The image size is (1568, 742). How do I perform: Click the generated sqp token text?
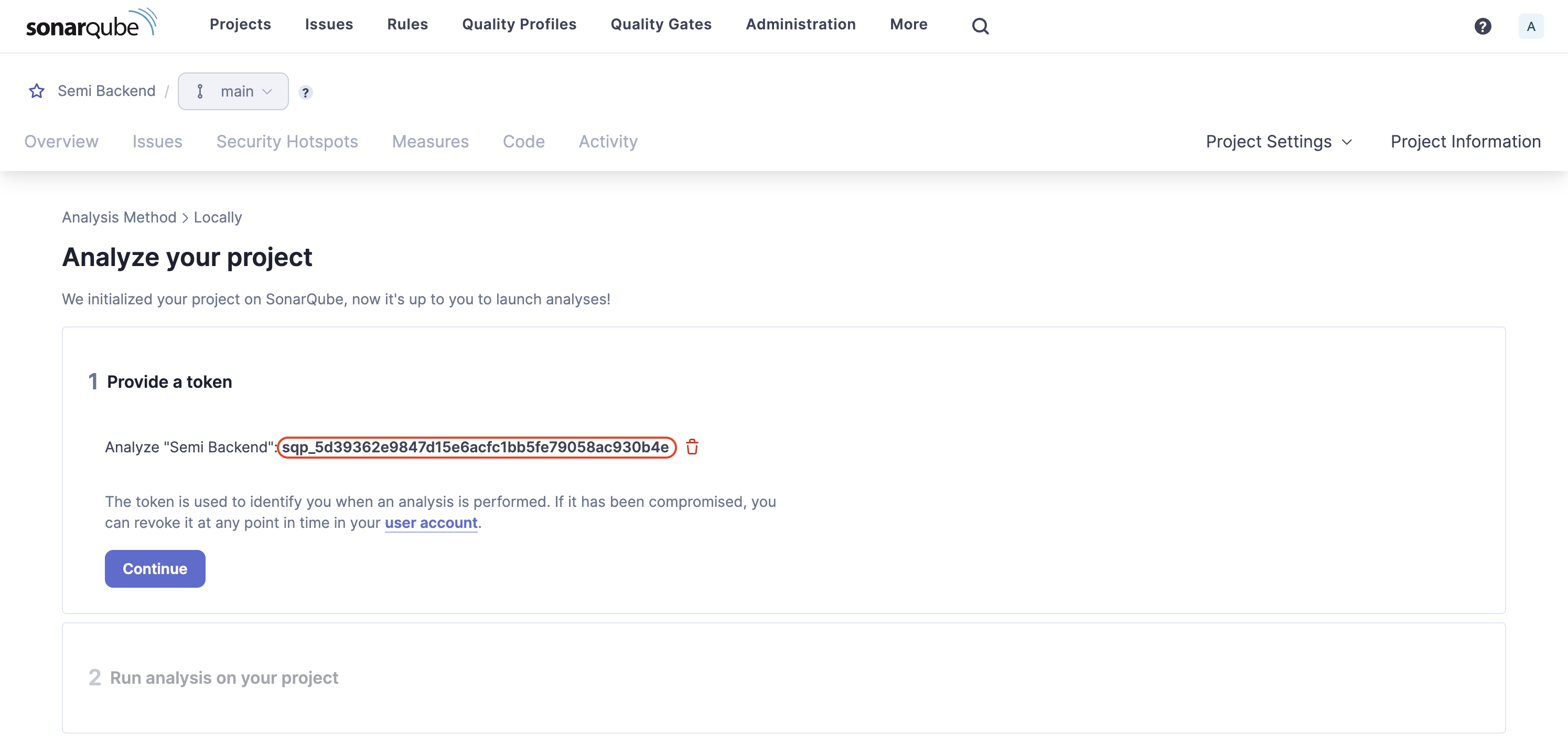click(476, 447)
